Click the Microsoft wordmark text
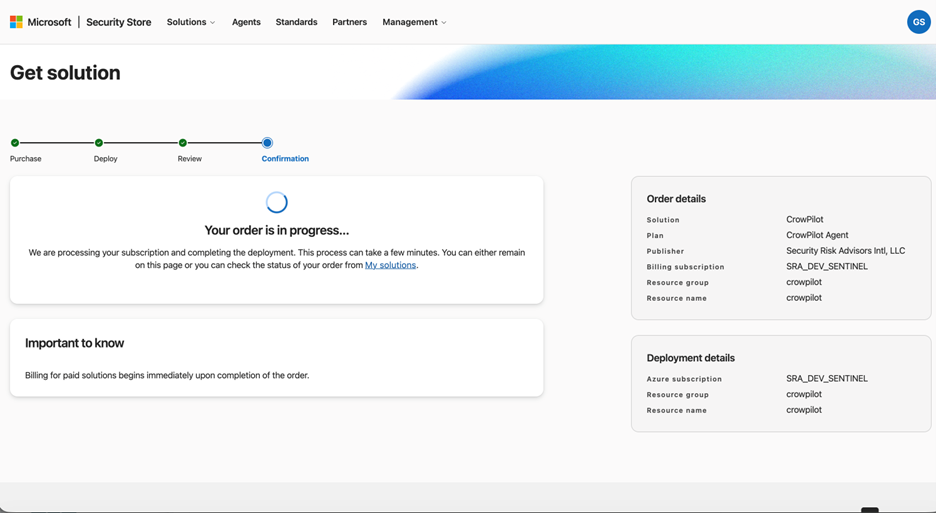 49,22
